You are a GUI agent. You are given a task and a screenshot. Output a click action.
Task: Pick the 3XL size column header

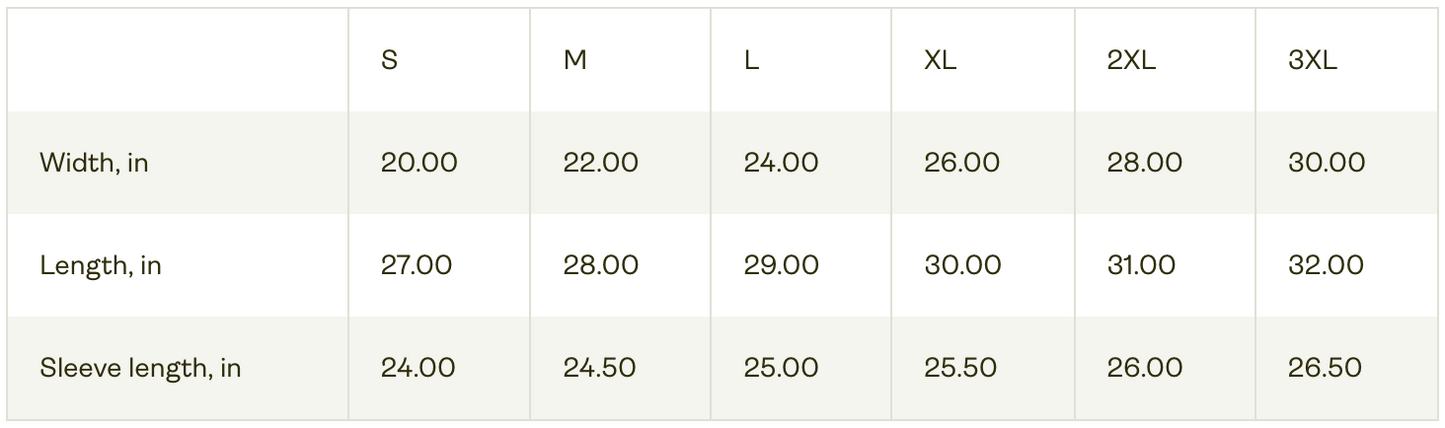(x=1312, y=60)
